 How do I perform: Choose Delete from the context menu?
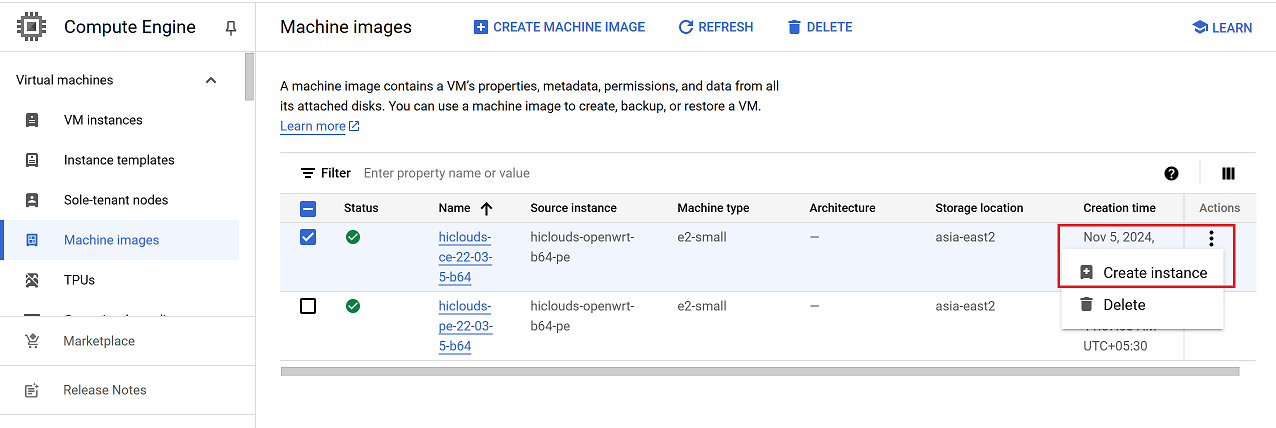(x=1141, y=305)
